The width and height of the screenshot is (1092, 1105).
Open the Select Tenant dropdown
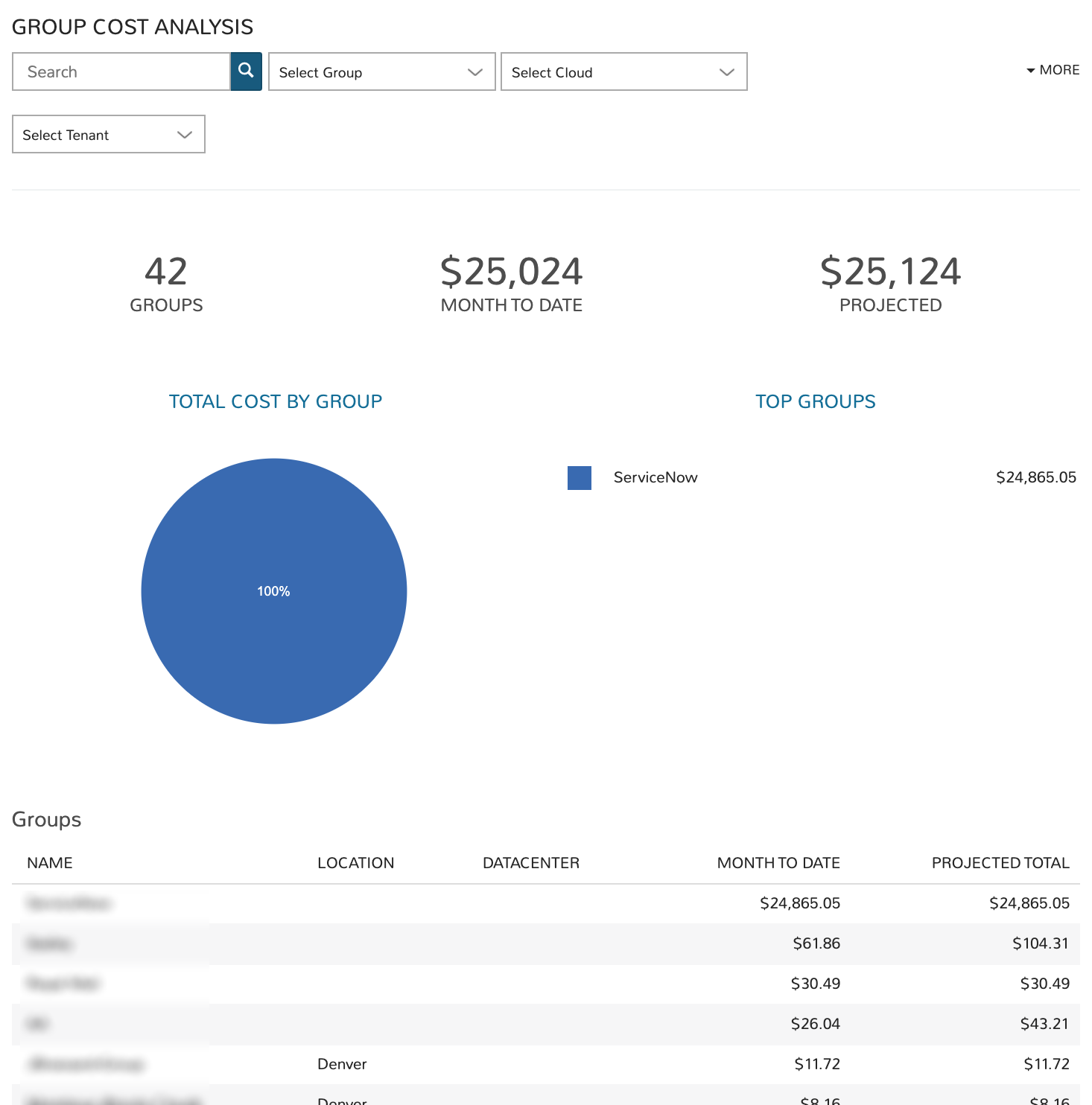pos(109,134)
